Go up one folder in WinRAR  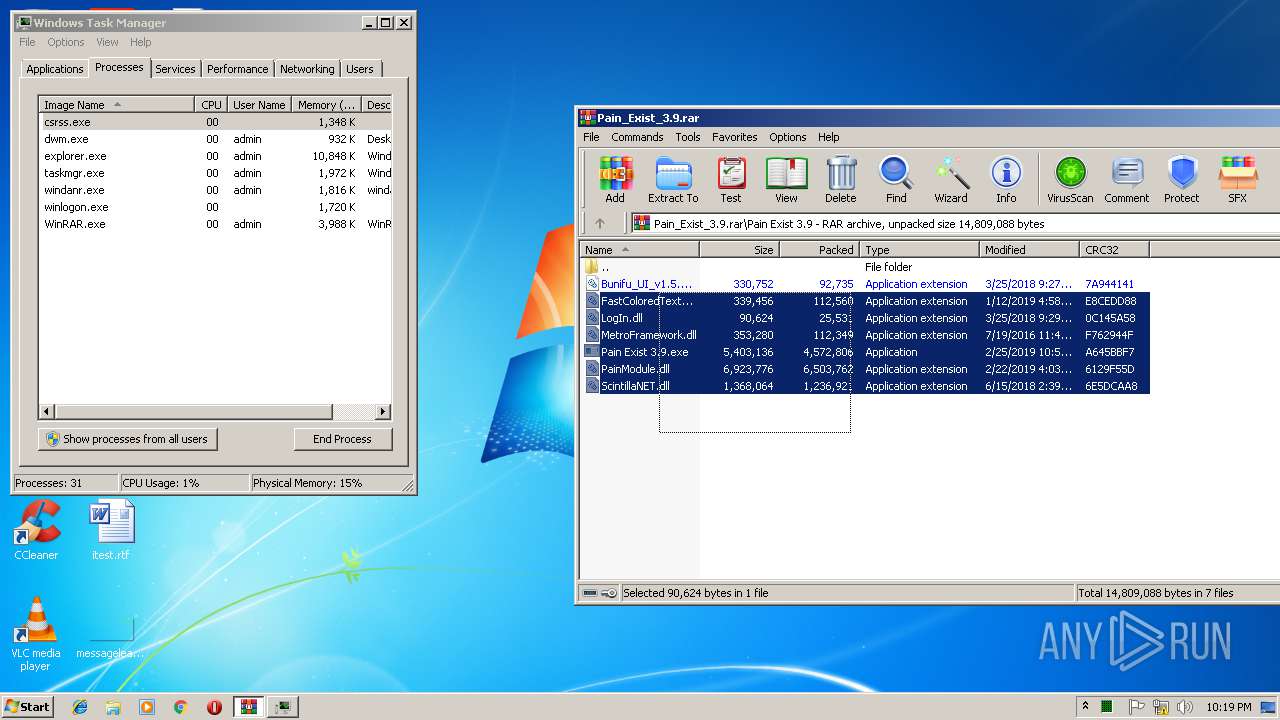[x=600, y=223]
